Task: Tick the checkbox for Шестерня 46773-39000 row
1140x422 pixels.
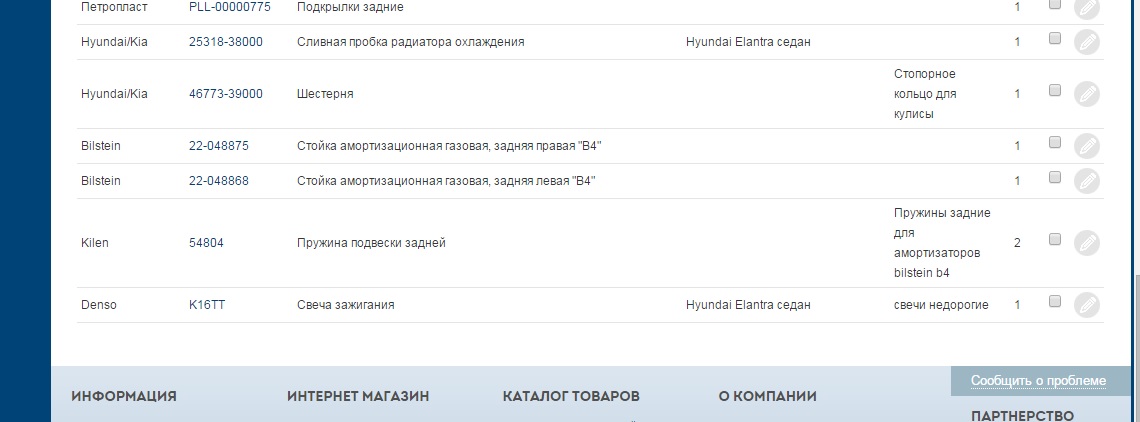Action: 1054,90
